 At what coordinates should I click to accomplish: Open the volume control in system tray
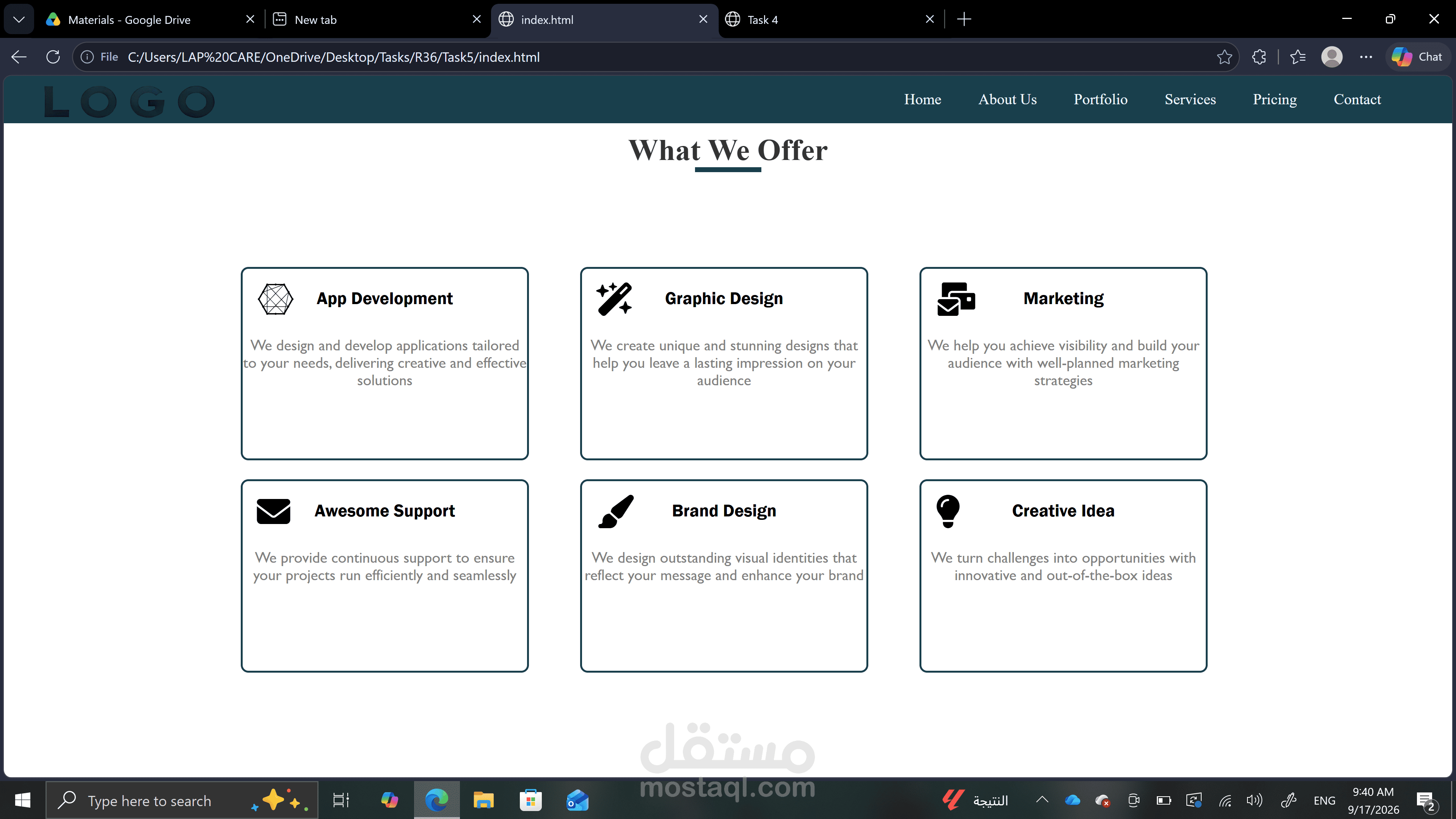1254,800
